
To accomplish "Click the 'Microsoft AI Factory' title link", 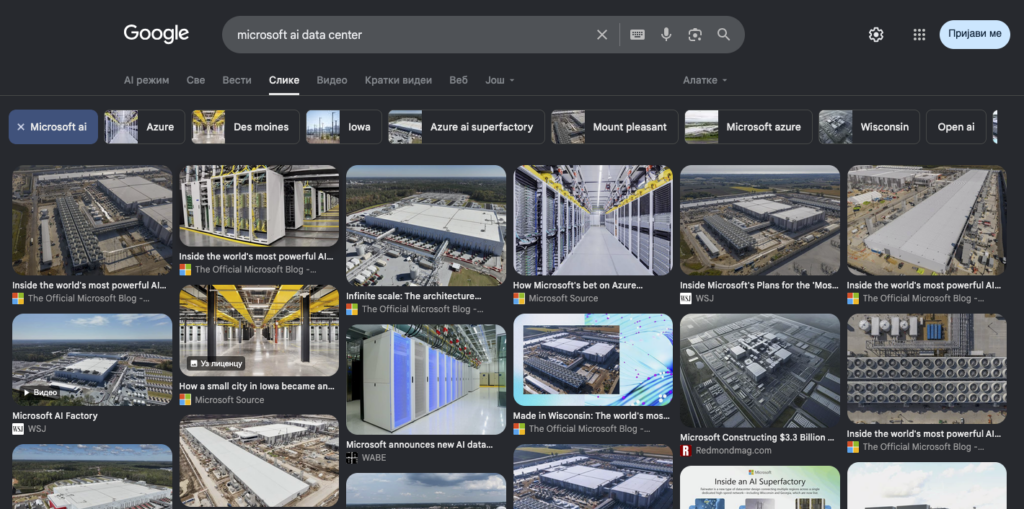I will click(55, 416).
